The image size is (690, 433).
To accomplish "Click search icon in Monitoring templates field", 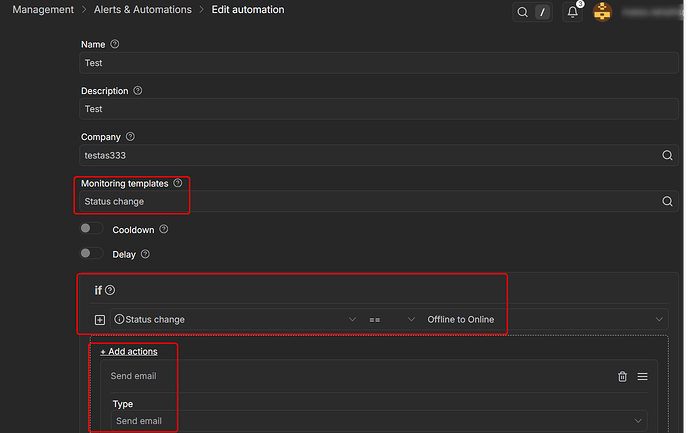I will 667,201.
